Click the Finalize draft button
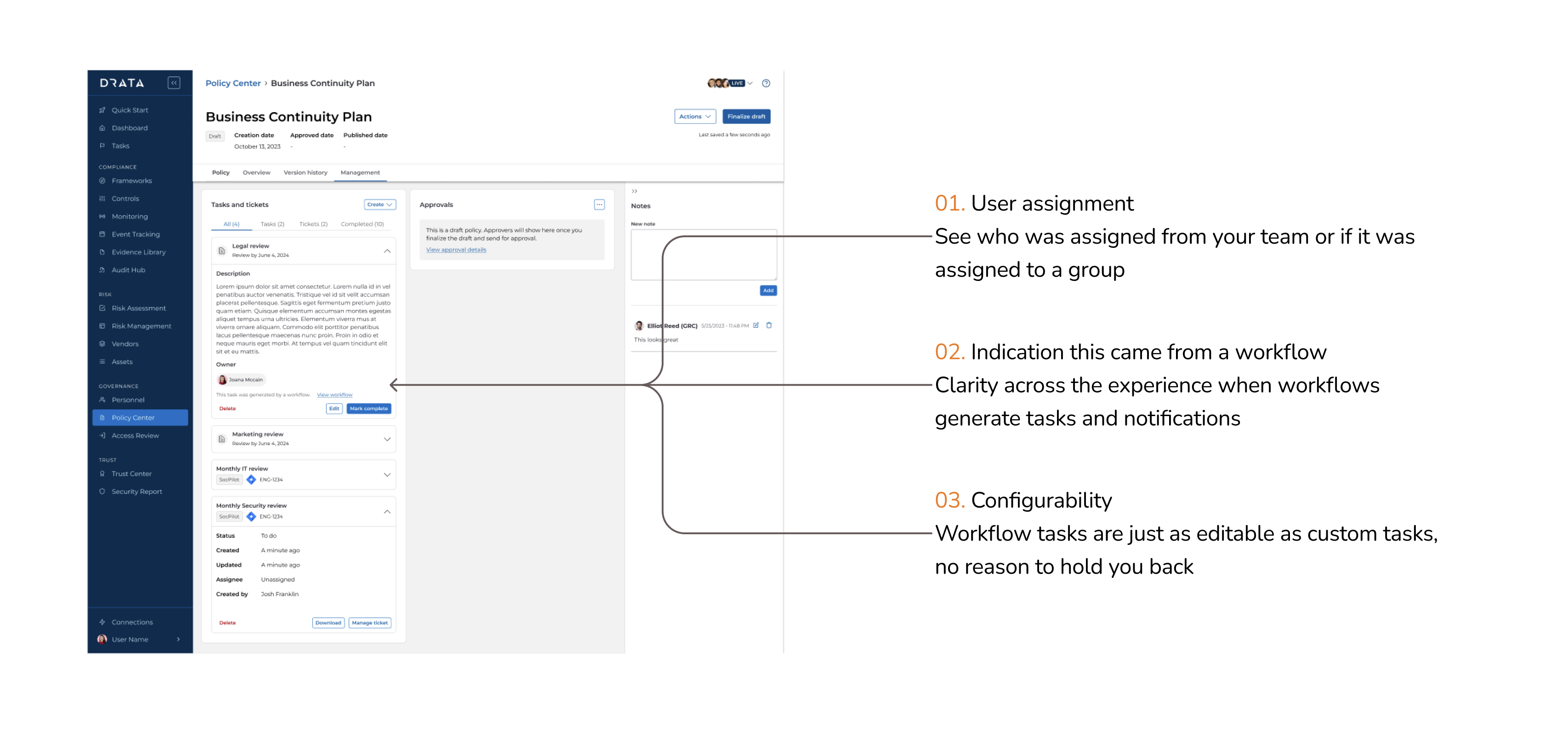 pos(746,116)
